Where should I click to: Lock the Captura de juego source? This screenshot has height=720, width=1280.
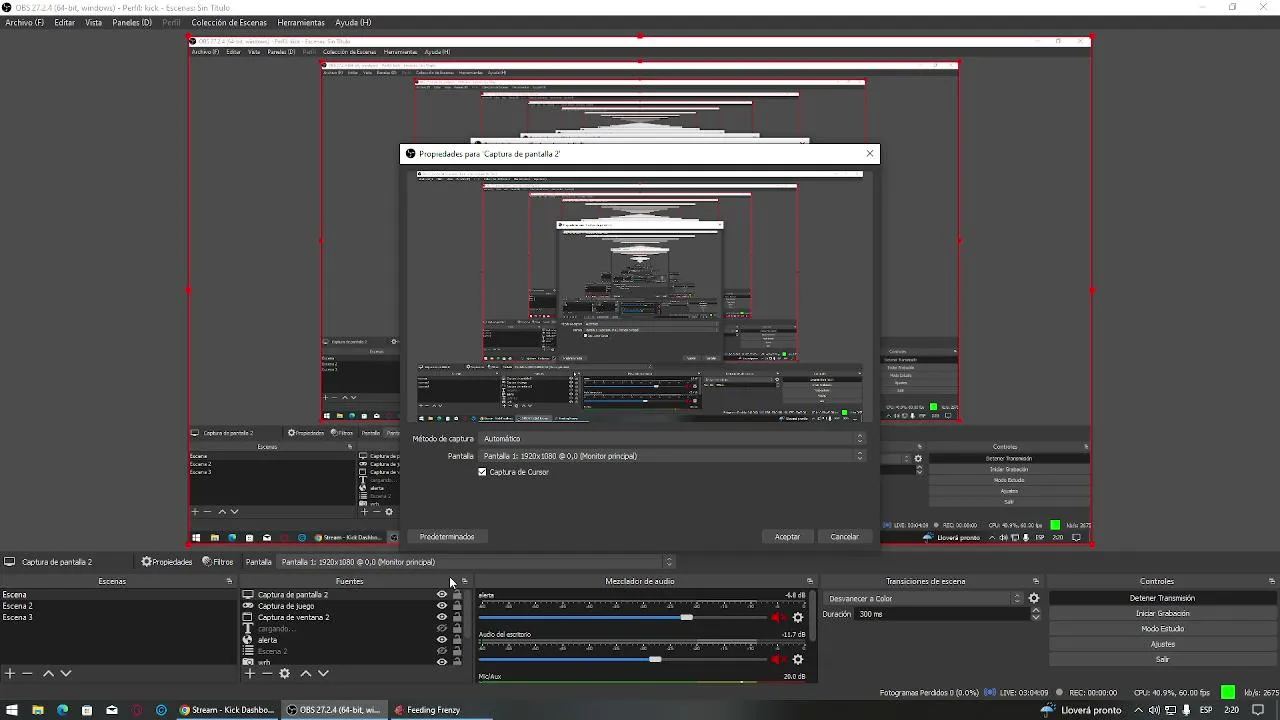coord(458,606)
